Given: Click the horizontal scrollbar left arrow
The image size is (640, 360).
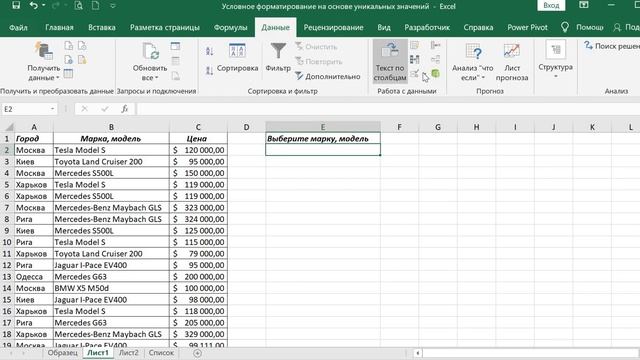Looking at the screenshot, I should (x=418, y=353).
